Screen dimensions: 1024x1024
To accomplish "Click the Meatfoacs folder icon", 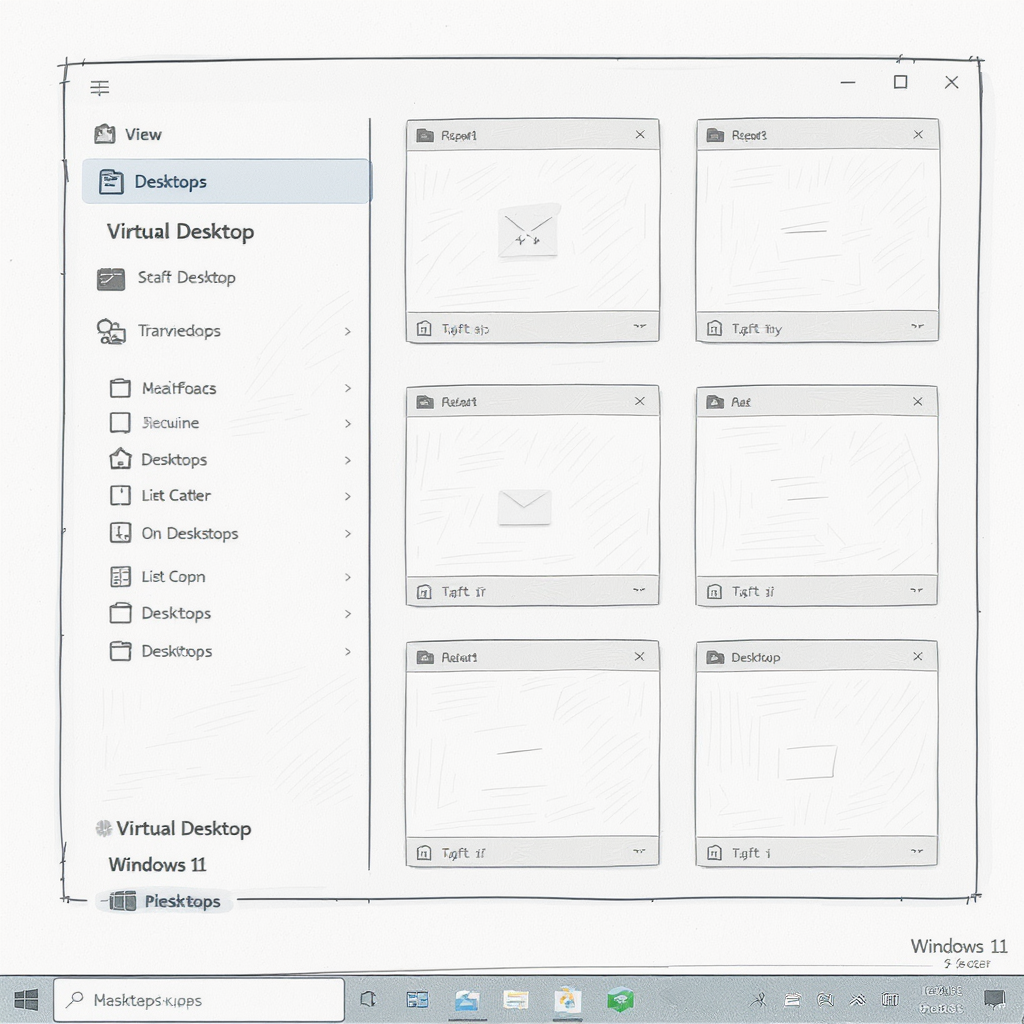I will point(120,388).
